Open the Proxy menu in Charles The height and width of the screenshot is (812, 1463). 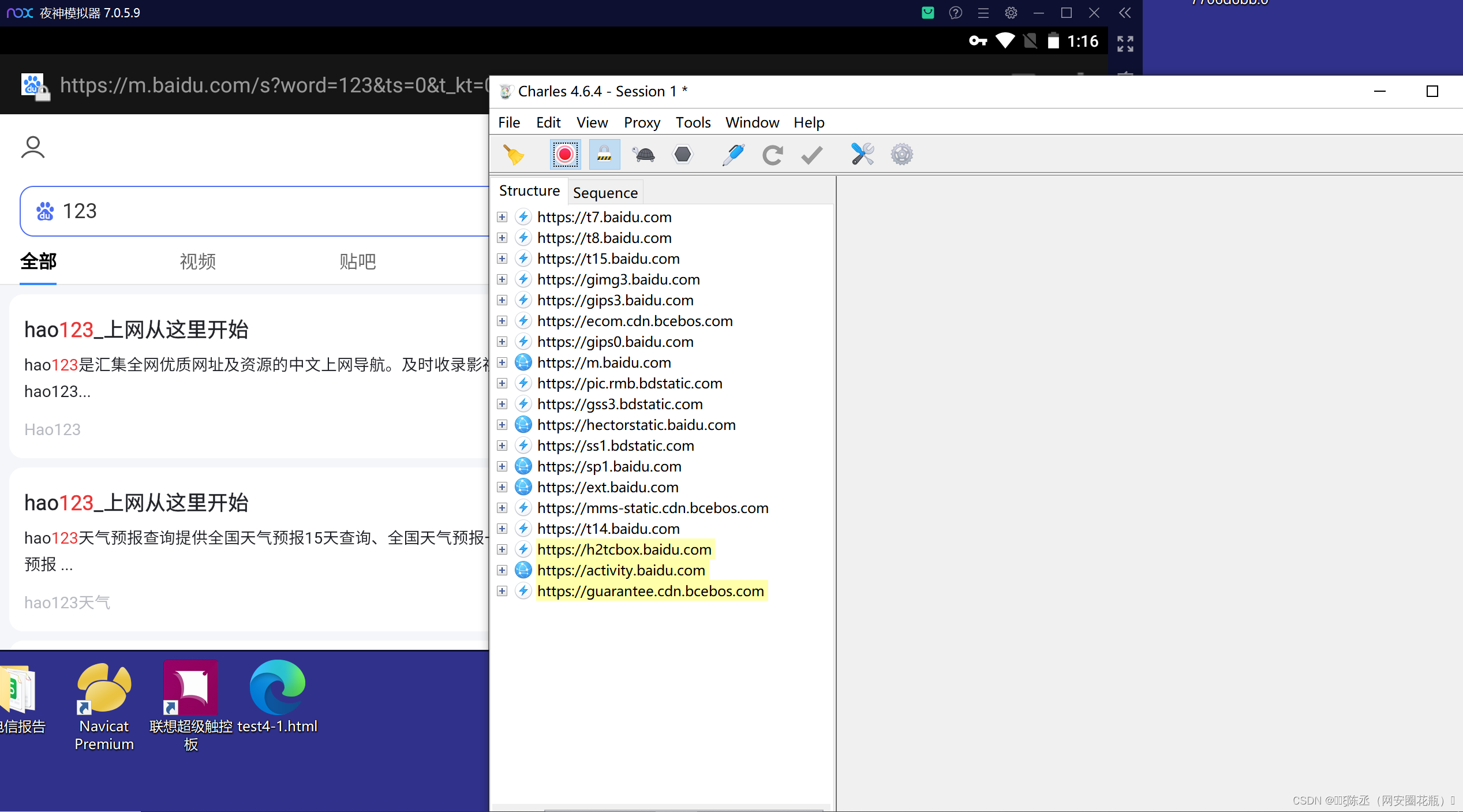pyautogui.click(x=642, y=122)
